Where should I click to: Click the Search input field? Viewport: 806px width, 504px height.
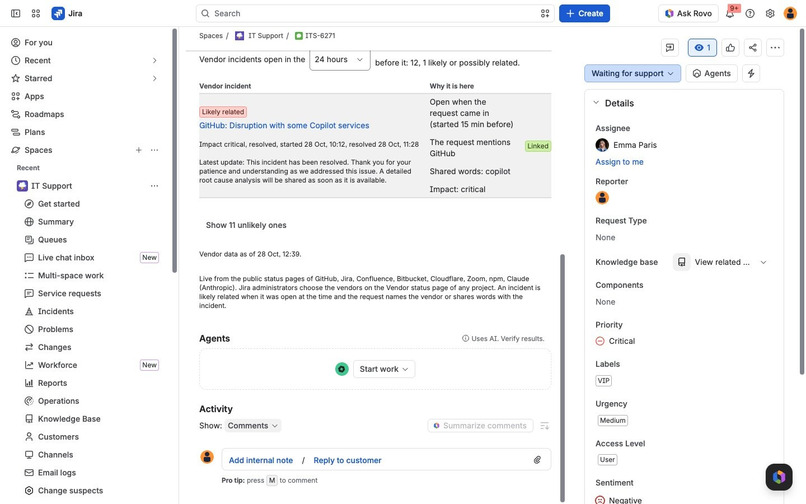point(375,13)
